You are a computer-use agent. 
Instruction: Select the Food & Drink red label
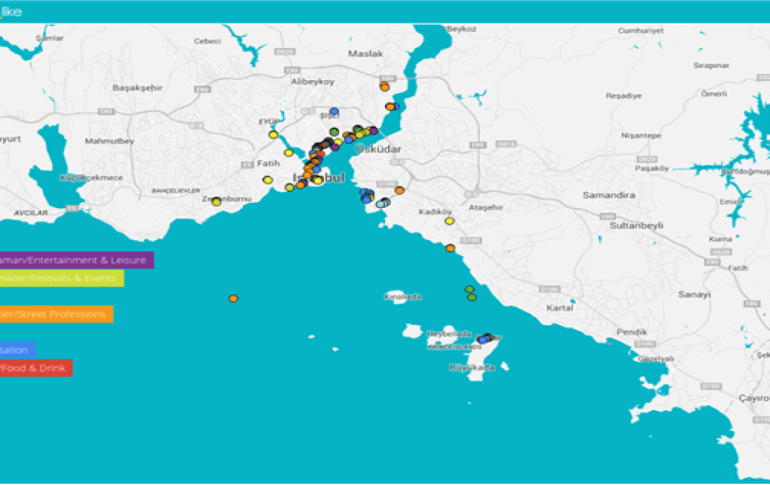click(x=36, y=368)
